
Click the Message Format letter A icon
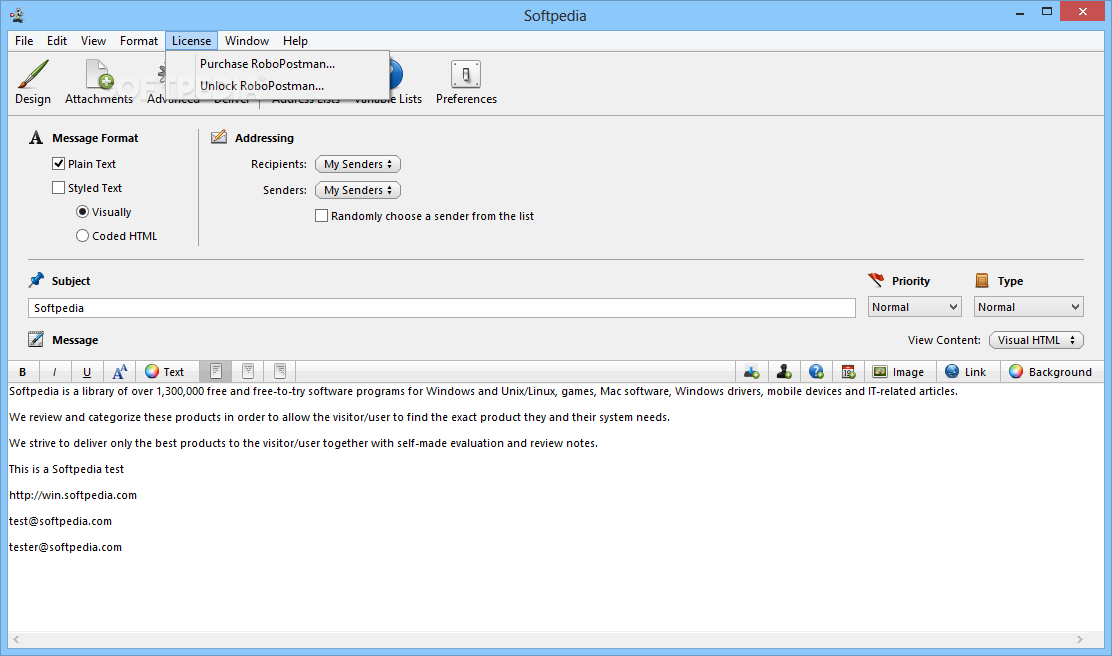click(36, 138)
